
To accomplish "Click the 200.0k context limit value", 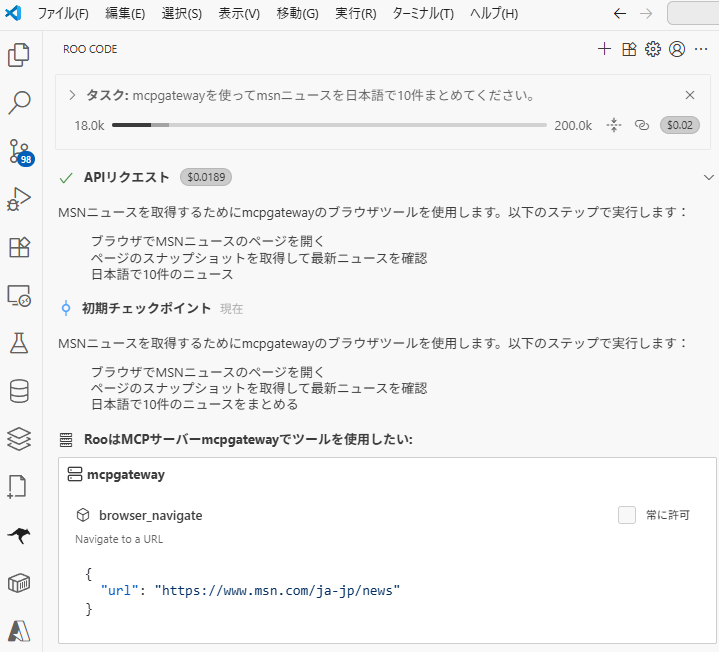I will pyautogui.click(x=573, y=125).
